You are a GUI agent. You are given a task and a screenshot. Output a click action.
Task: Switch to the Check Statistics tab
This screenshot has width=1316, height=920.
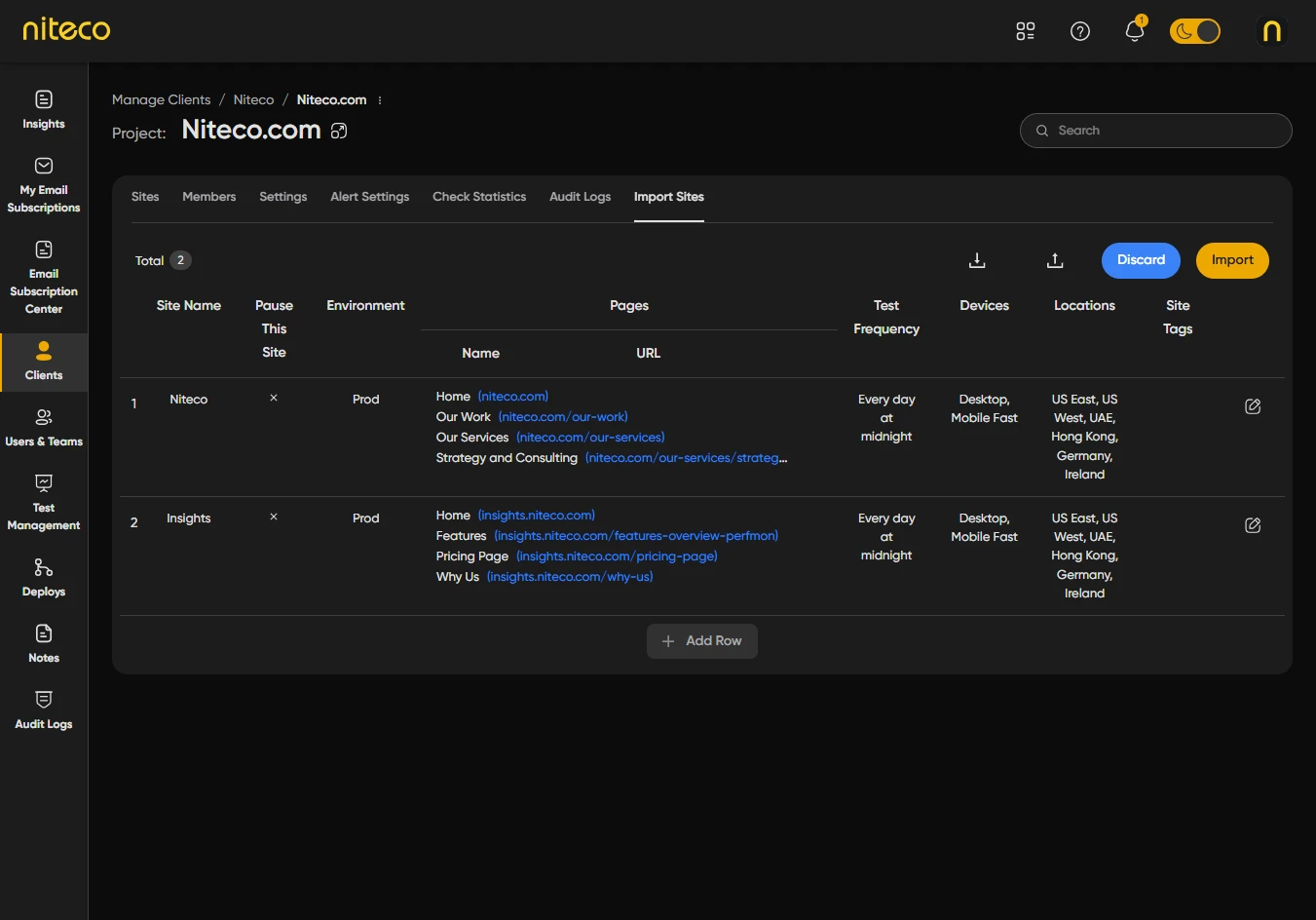(x=478, y=197)
